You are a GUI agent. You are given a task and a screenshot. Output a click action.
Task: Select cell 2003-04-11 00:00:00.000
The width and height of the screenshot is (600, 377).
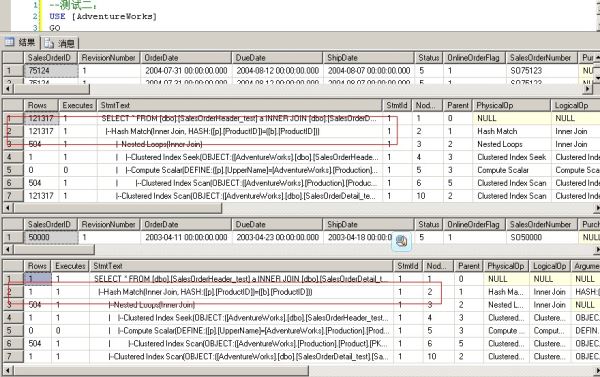pyautogui.click(x=186, y=237)
